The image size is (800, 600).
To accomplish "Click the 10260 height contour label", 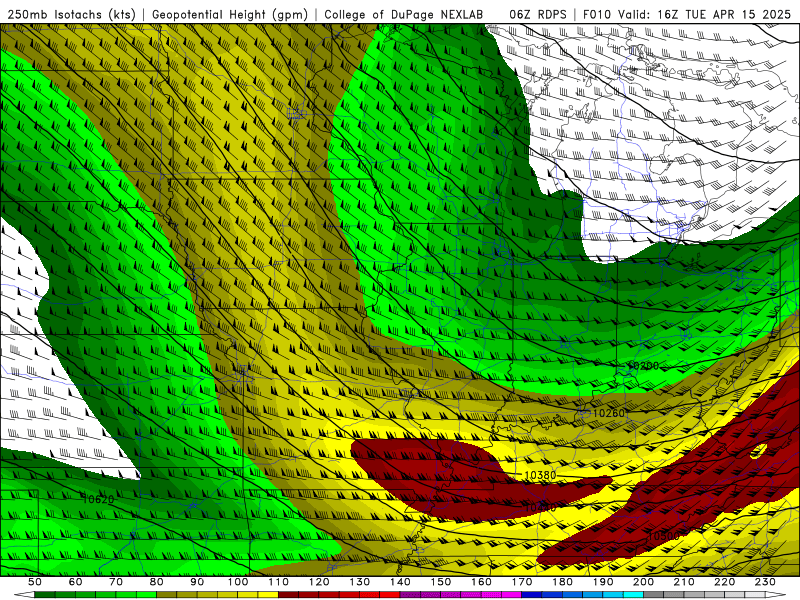I will click(x=609, y=413).
